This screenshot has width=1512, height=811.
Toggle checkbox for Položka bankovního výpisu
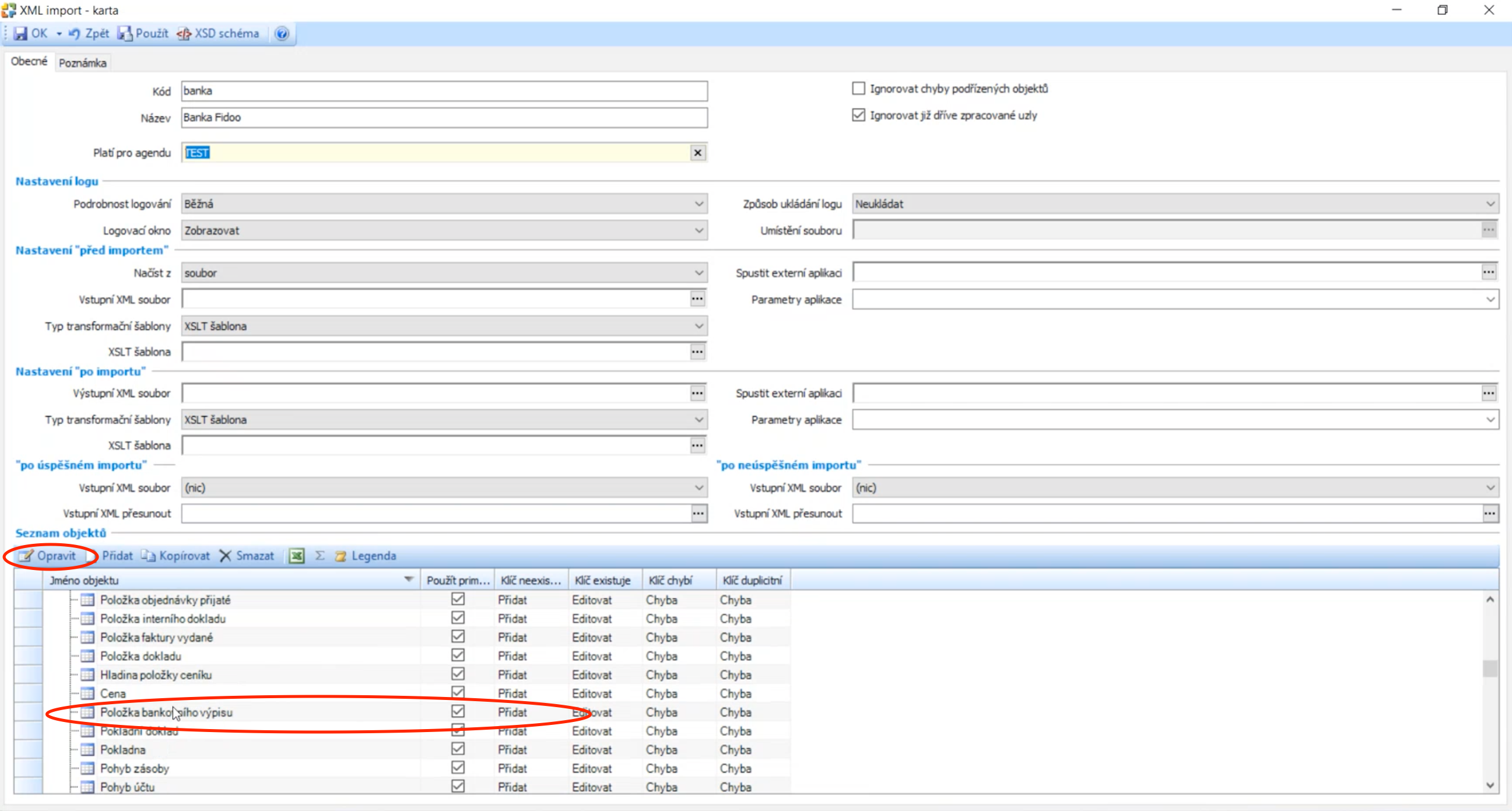coord(458,711)
